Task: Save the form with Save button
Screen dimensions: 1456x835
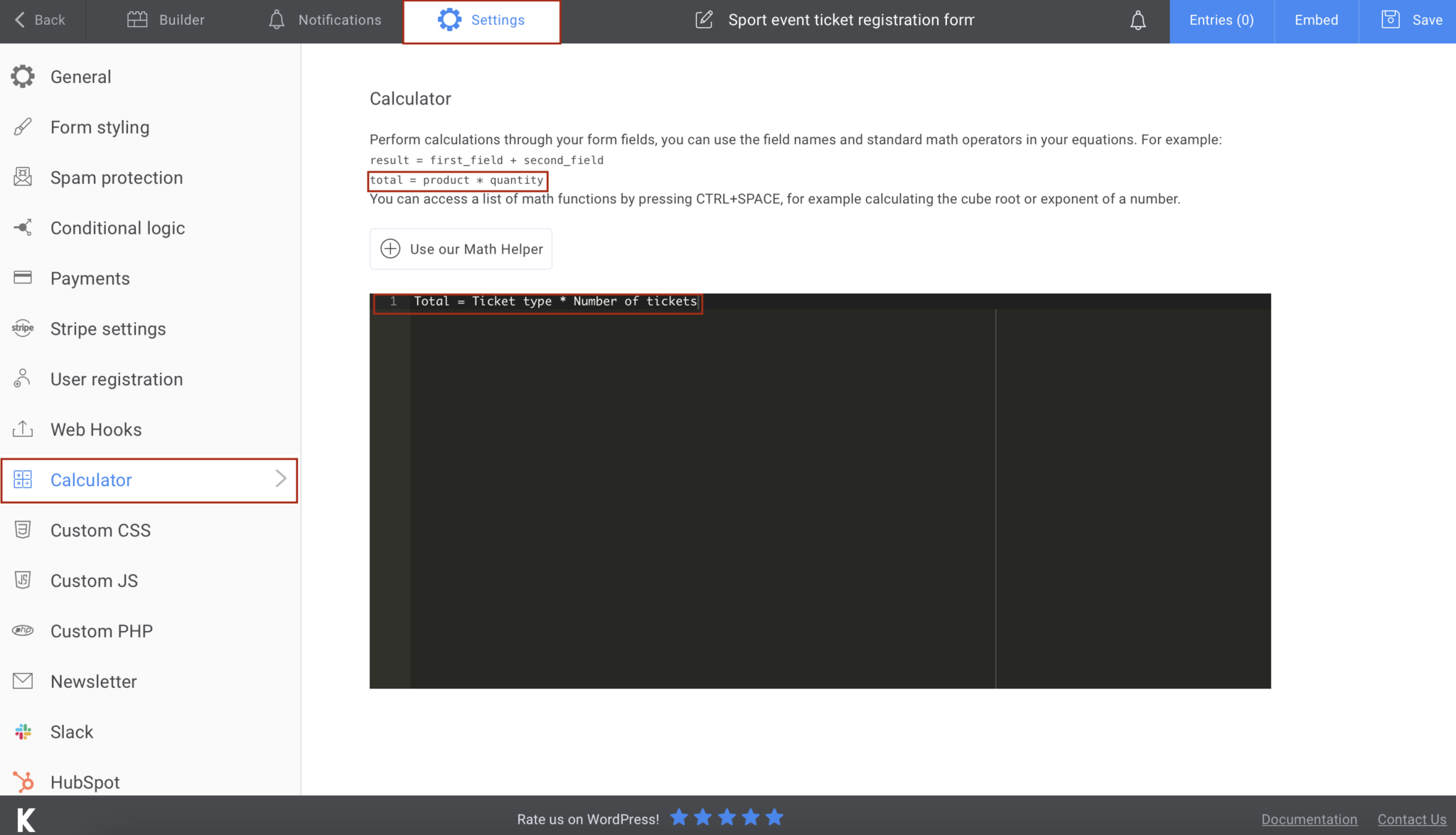Action: [1411, 20]
